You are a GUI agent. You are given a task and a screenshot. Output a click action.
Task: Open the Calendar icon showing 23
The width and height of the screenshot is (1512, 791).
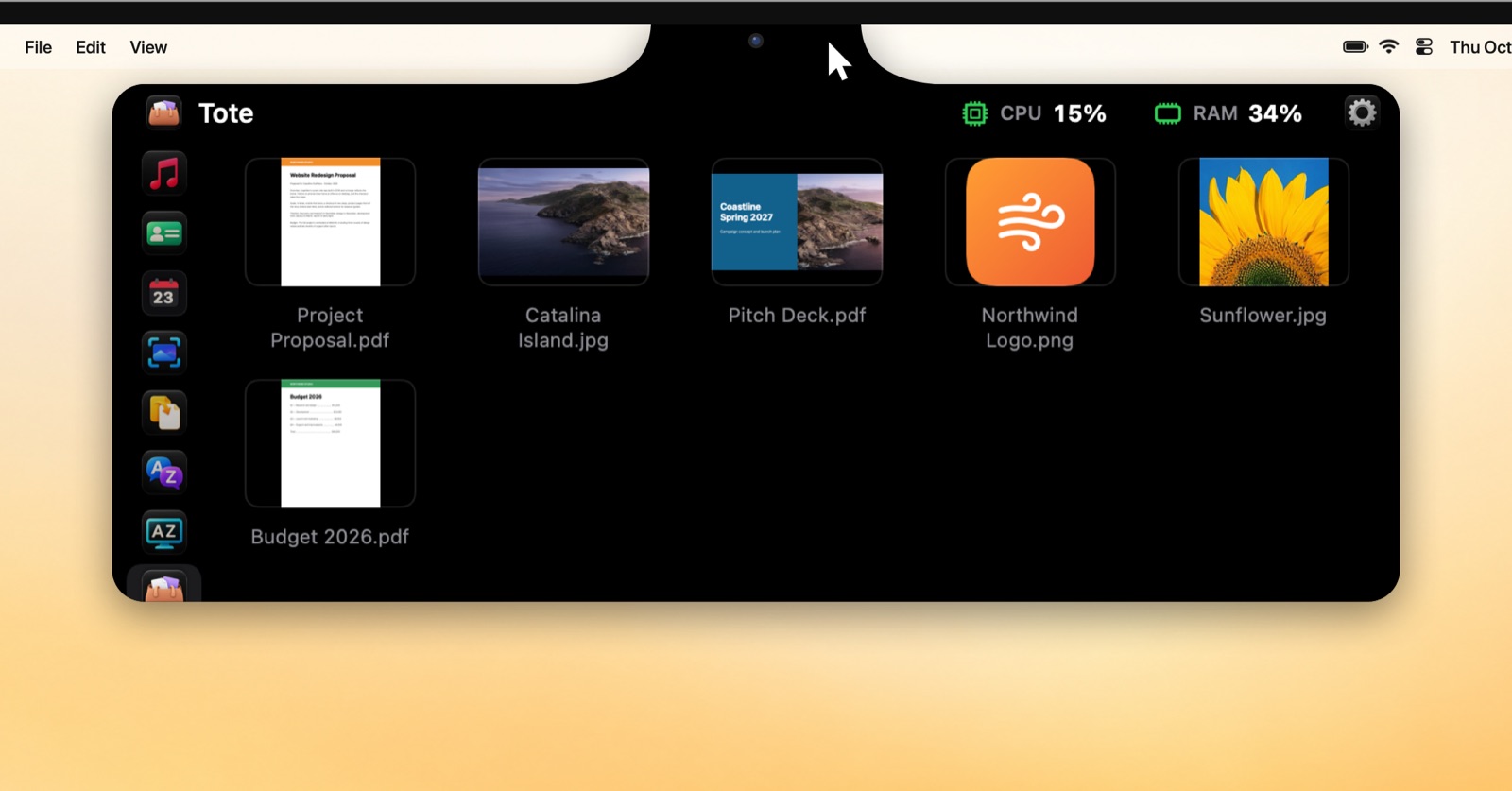[164, 294]
